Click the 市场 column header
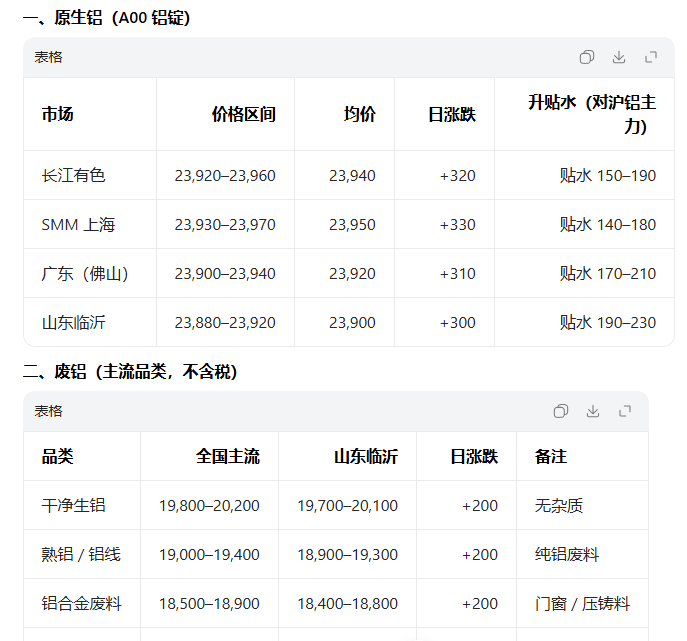Image resolution: width=687 pixels, height=641 pixels. pos(57,114)
